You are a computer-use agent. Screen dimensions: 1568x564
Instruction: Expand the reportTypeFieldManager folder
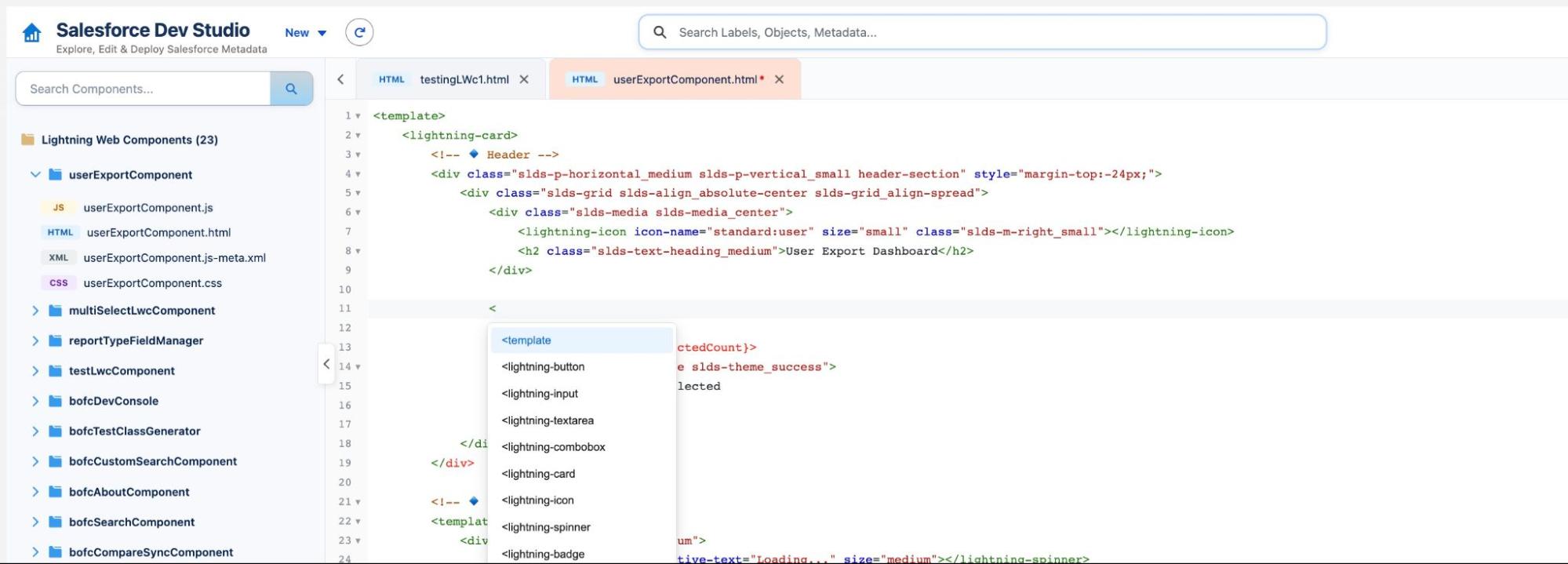click(35, 340)
